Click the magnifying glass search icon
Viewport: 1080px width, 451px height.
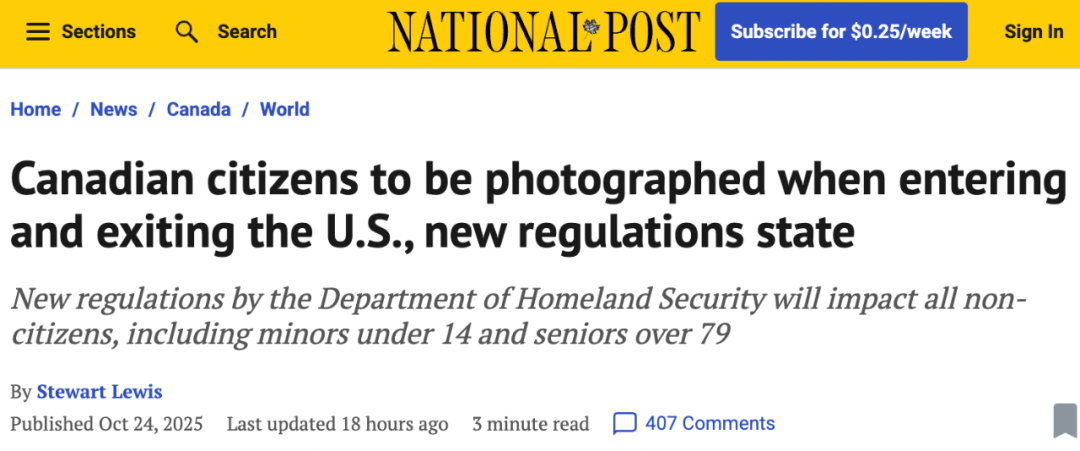(x=187, y=32)
